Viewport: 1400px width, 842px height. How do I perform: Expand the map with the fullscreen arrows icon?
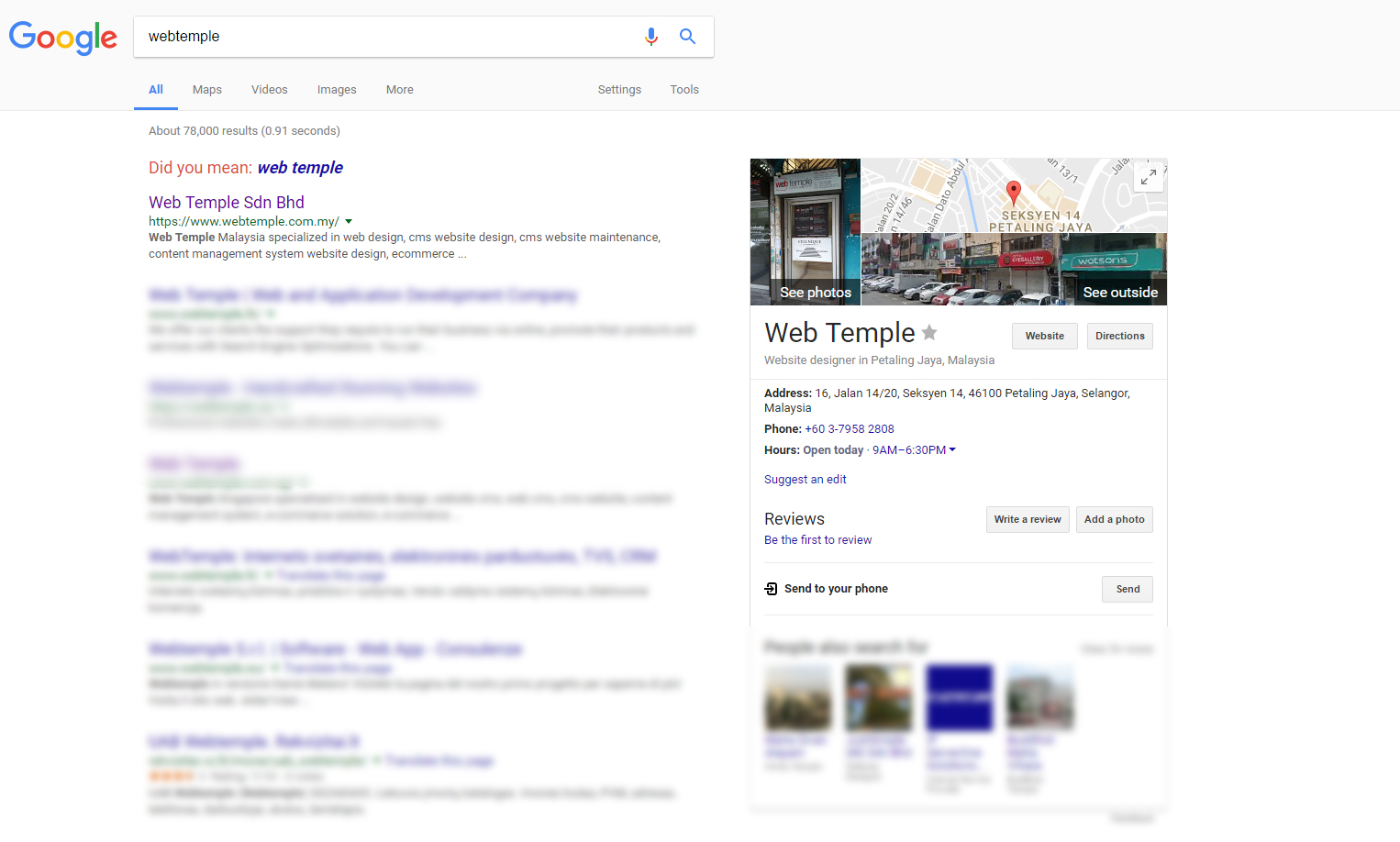(1149, 178)
